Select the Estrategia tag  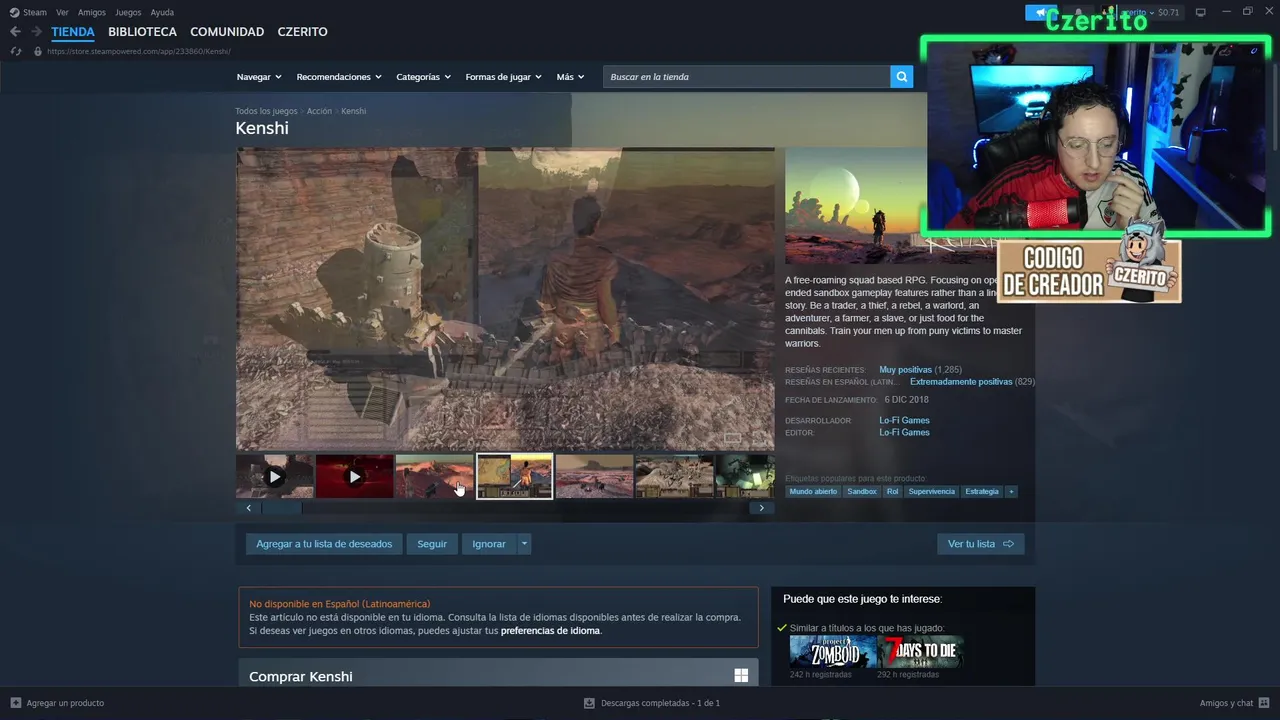(x=982, y=492)
